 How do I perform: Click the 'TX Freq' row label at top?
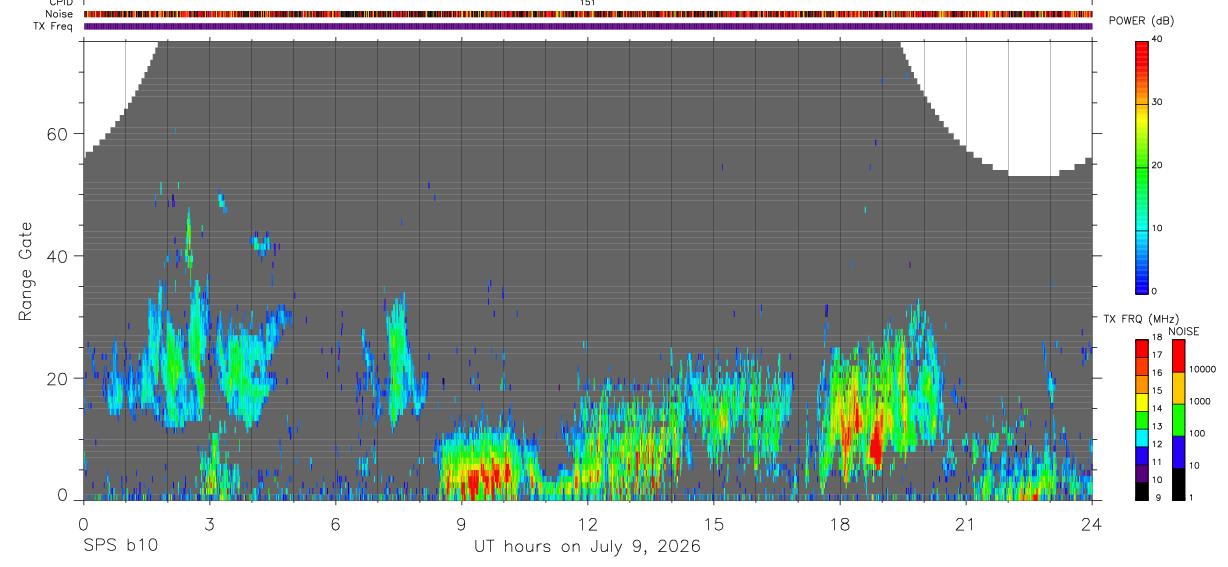tap(53, 26)
